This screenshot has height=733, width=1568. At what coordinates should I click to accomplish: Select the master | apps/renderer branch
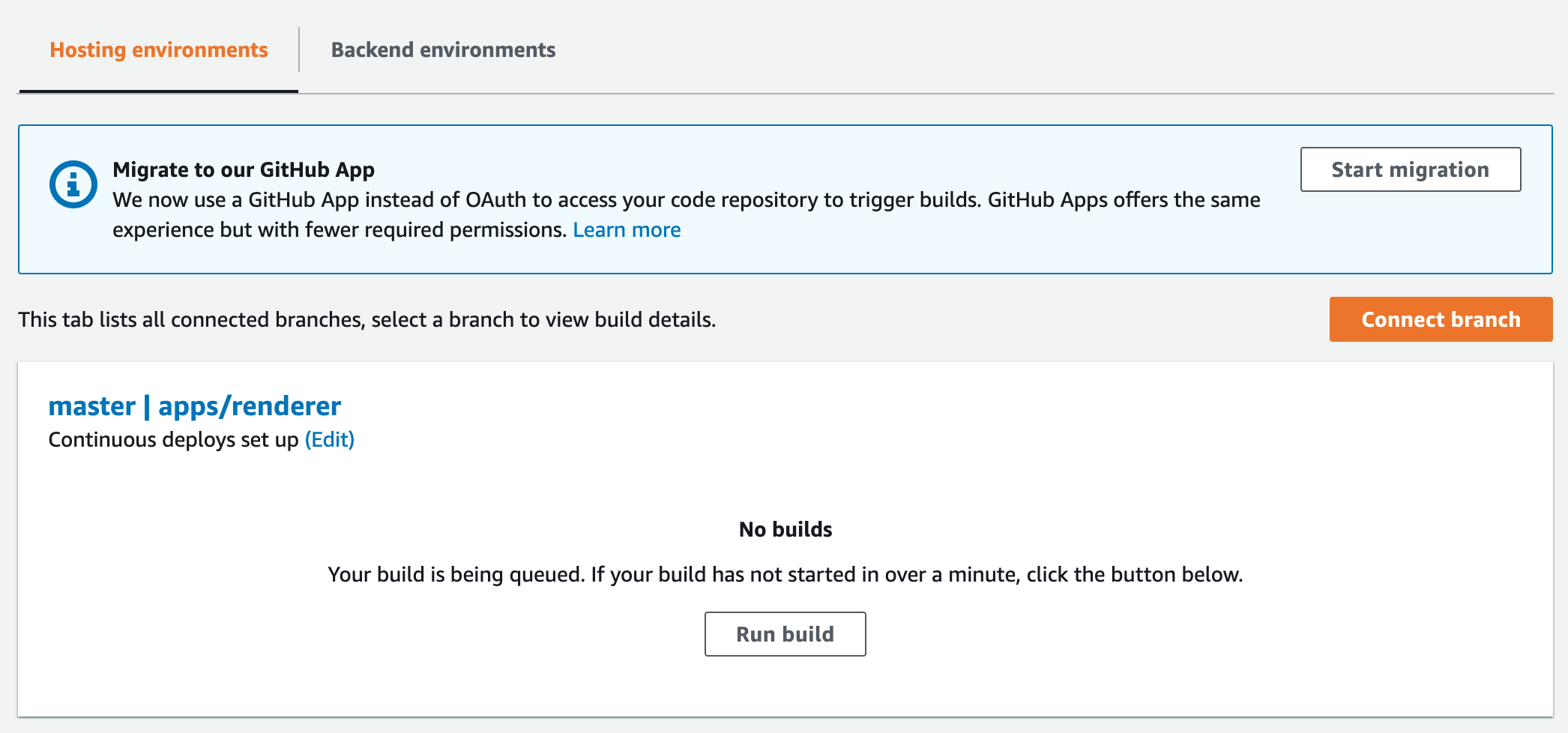tap(194, 405)
